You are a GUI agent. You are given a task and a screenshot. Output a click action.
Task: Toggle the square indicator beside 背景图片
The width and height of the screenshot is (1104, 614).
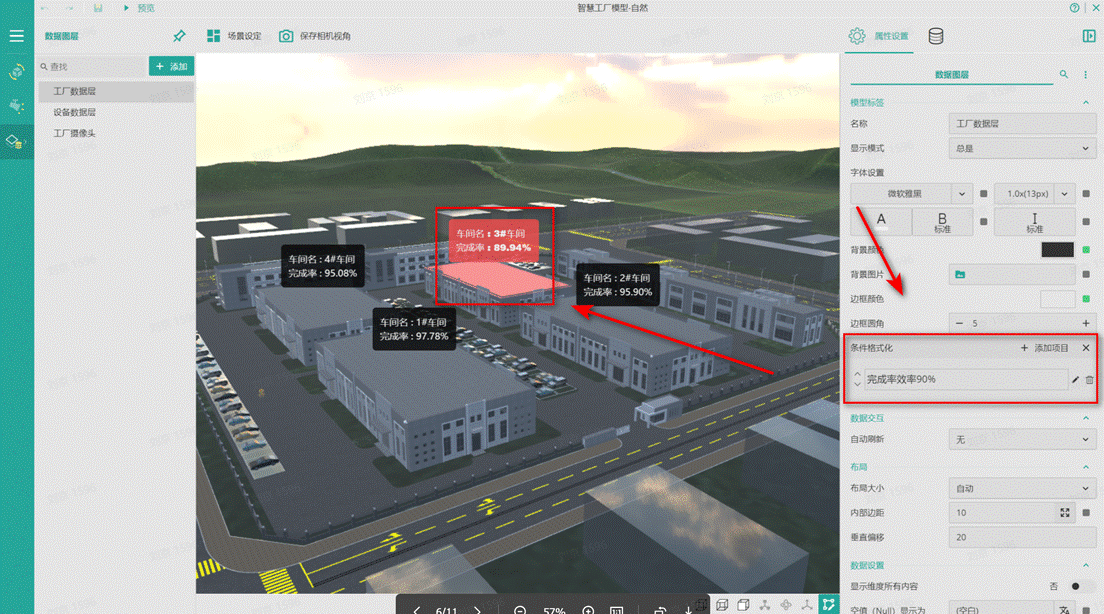[x=1086, y=275]
